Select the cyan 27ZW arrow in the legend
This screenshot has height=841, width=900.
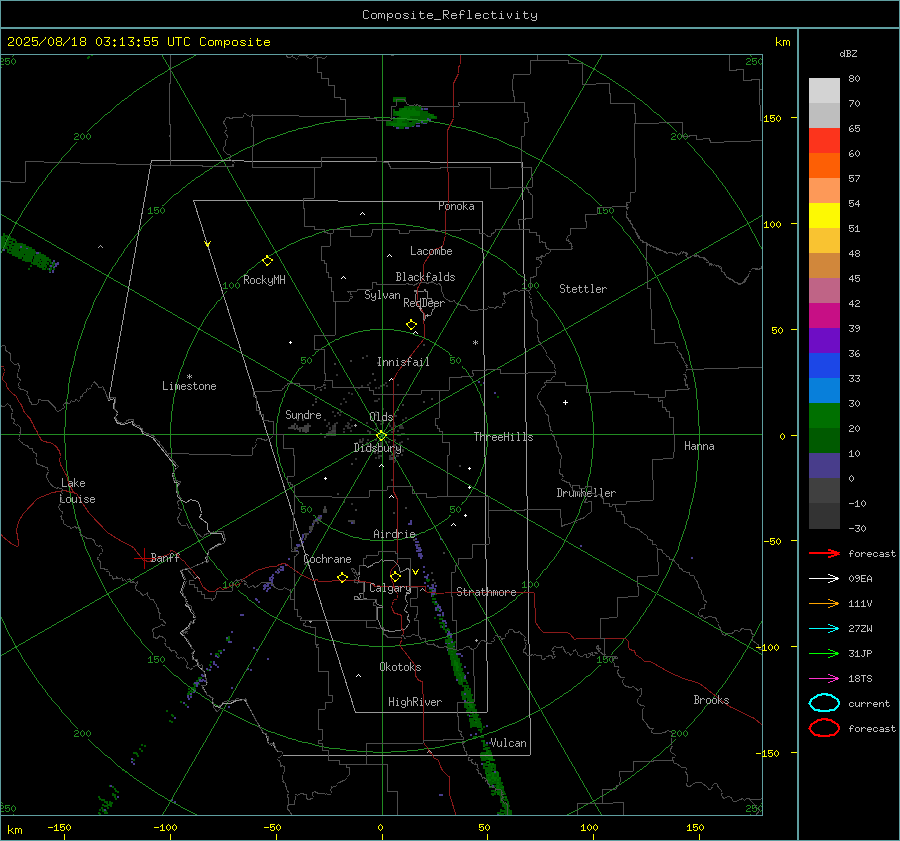pos(824,629)
